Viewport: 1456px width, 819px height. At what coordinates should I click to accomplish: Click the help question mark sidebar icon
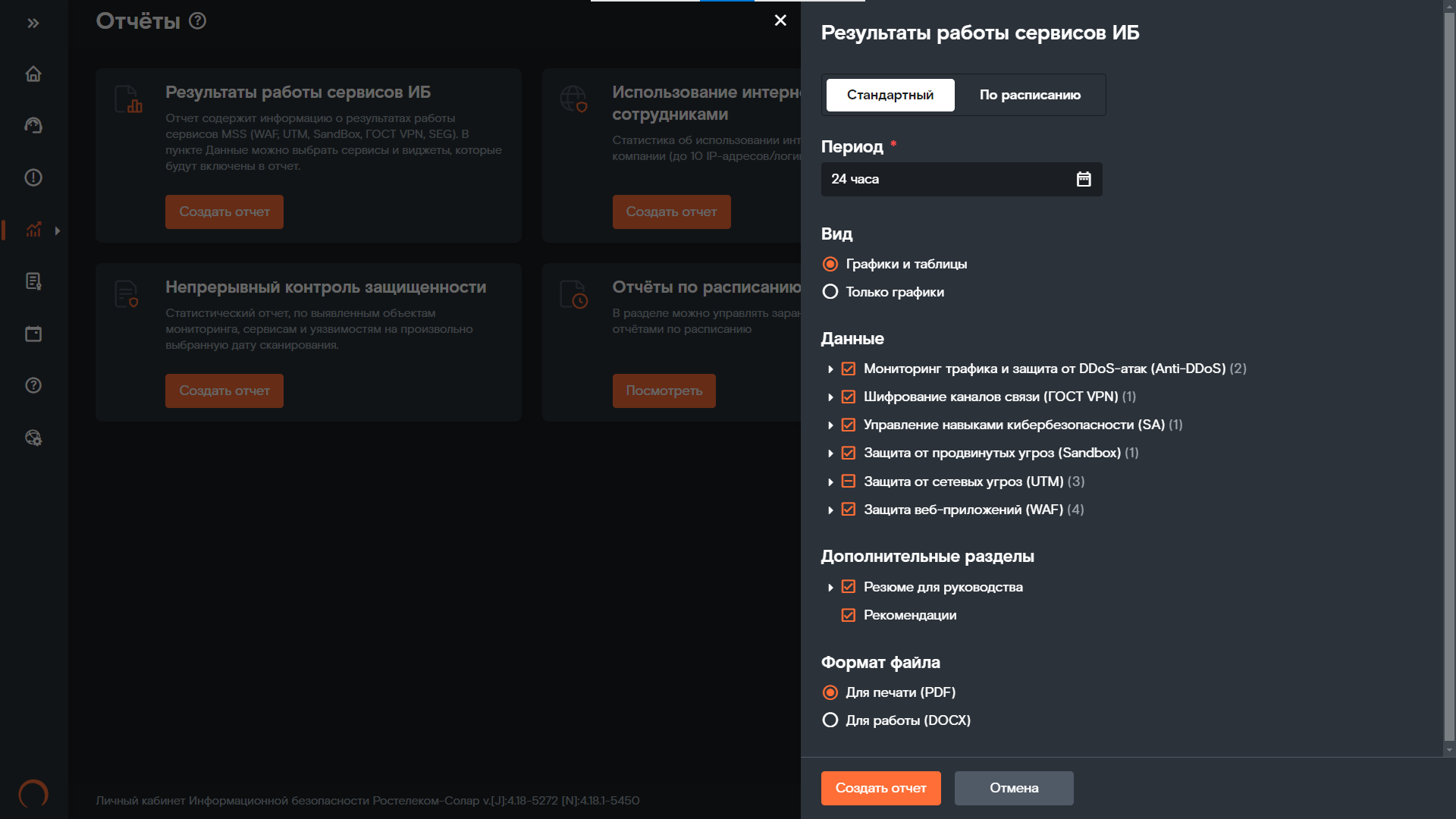point(33,385)
